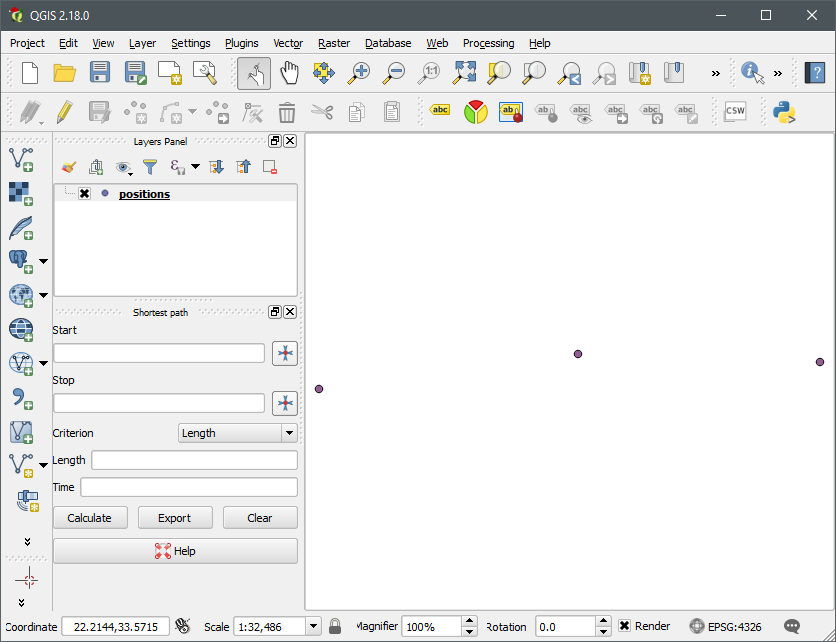Expand hidden attributes toolbar items
The image size is (836, 642).
point(778,74)
